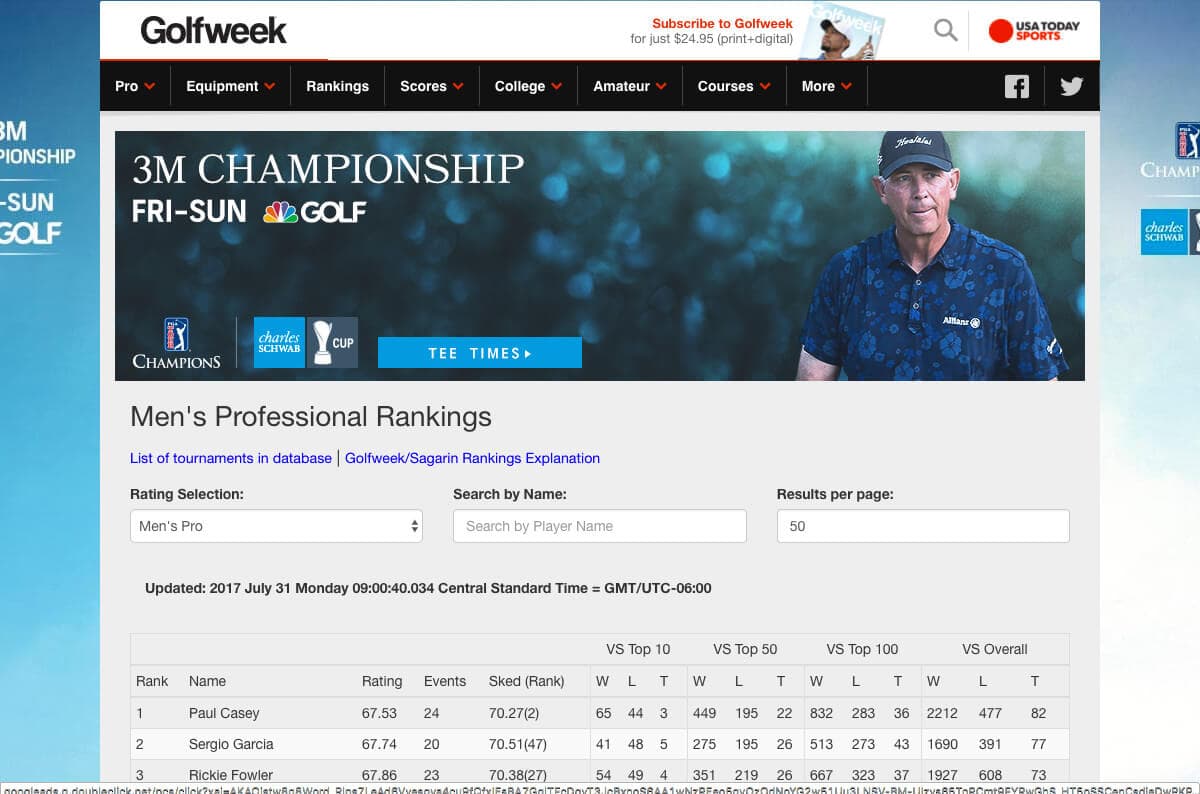
Task: Click Subscribe to Golfweek link
Action: [x=722, y=23]
